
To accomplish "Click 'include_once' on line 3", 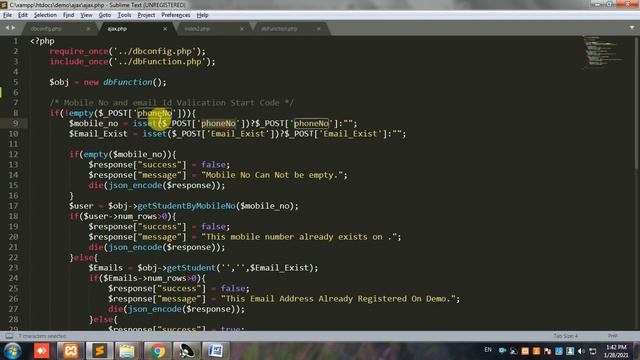I will coord(79,62).
